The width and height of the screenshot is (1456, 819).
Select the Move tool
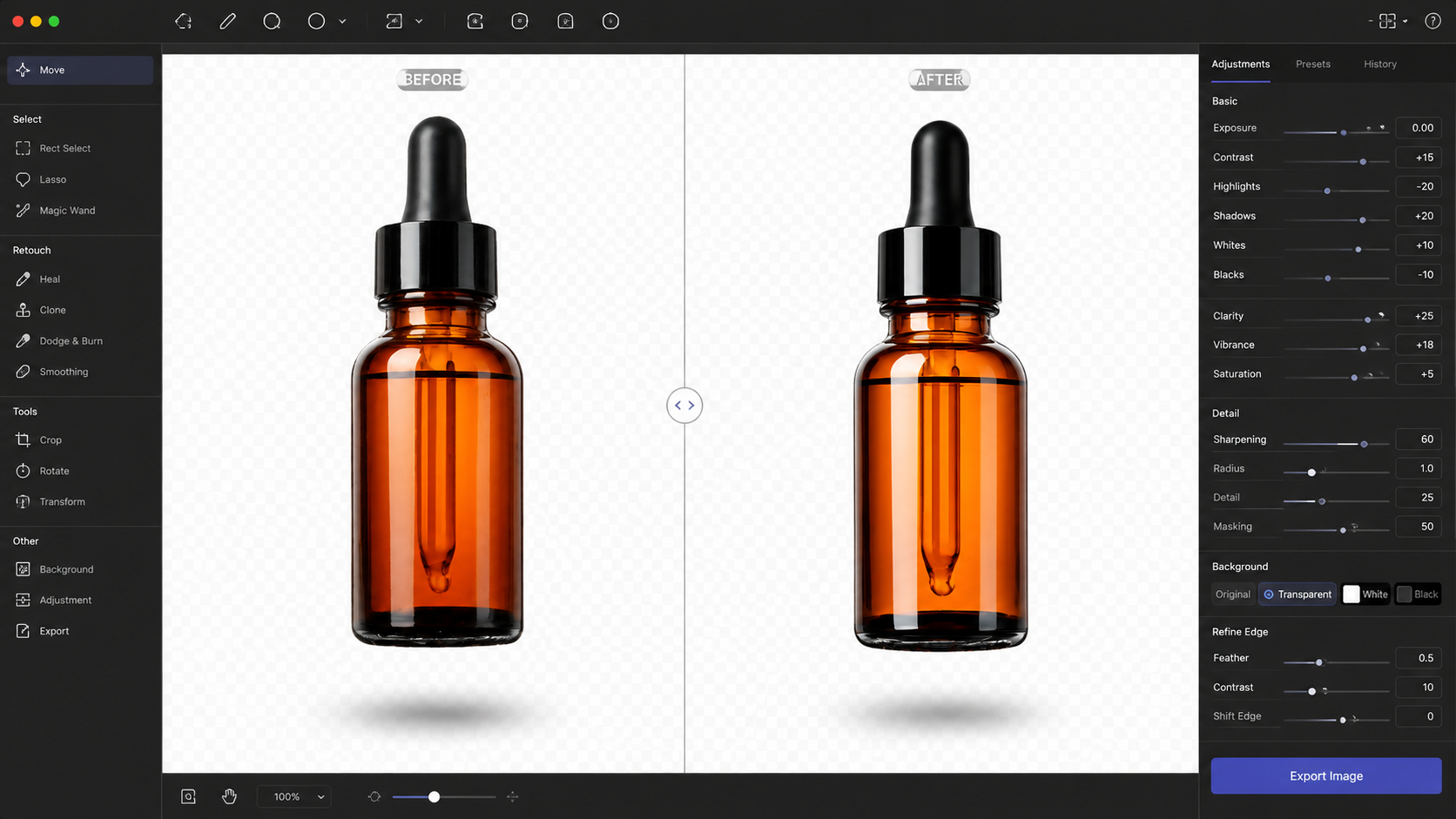point(80,70)
